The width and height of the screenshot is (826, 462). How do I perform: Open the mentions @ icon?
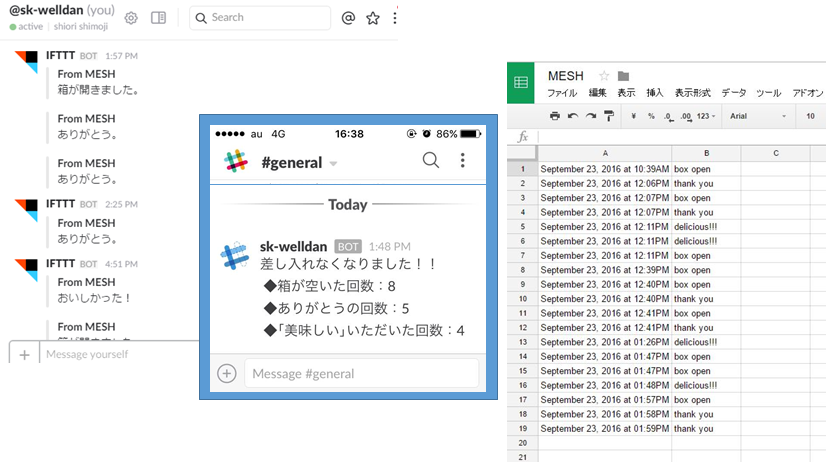[348, 18]
